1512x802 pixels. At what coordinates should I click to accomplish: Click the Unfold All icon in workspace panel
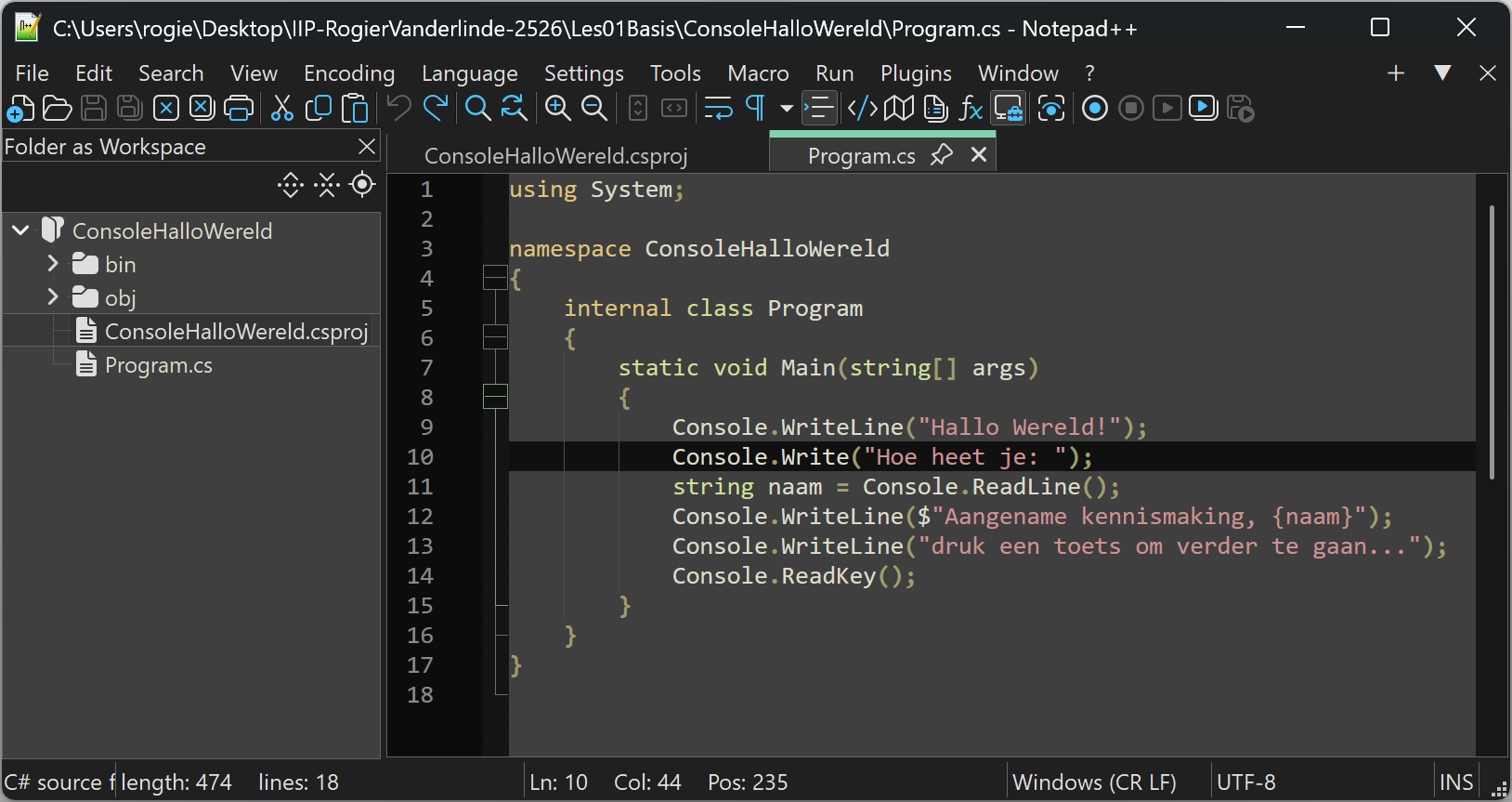pos(291,185)
